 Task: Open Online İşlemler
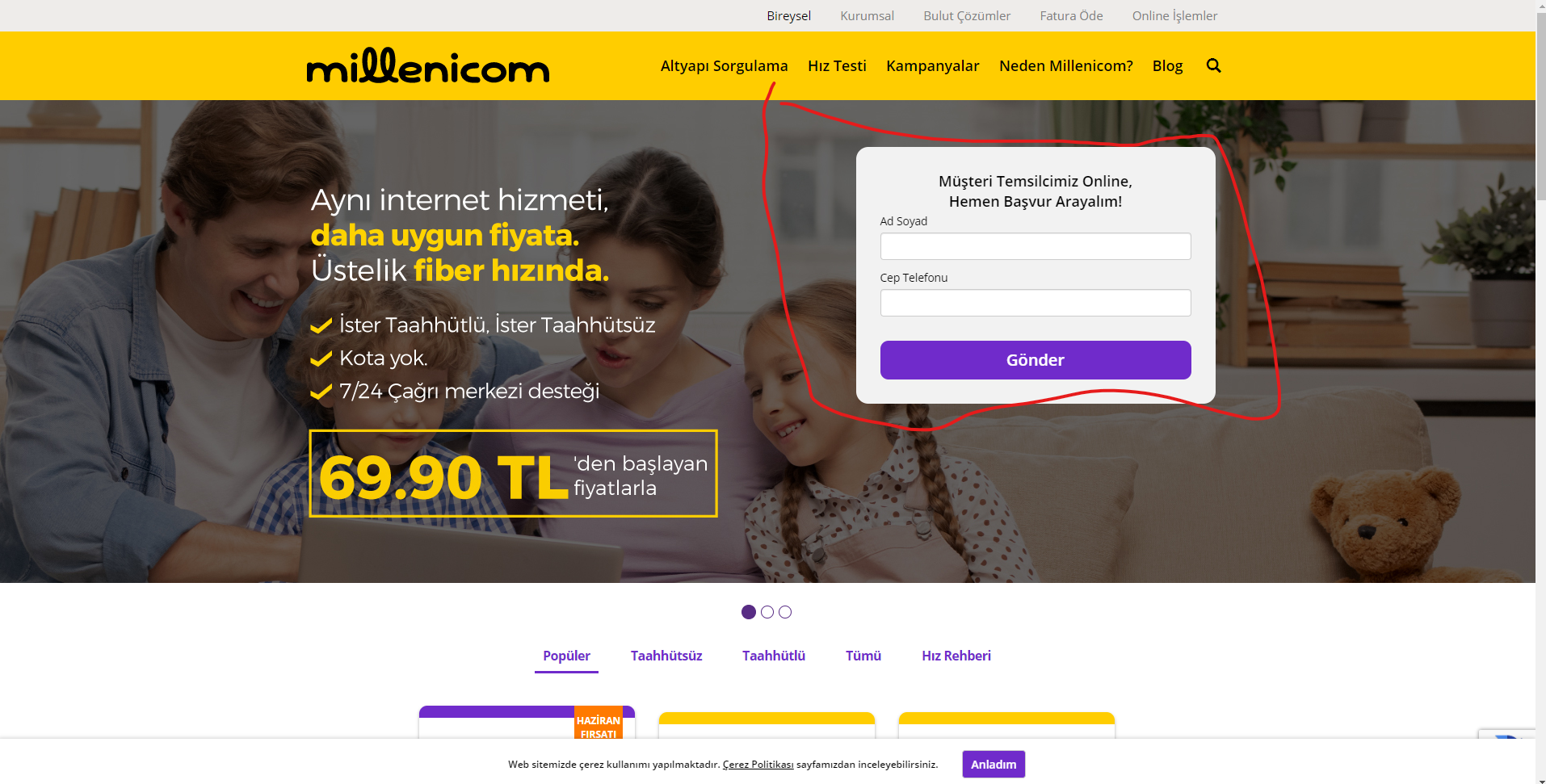coord(1174,16)
